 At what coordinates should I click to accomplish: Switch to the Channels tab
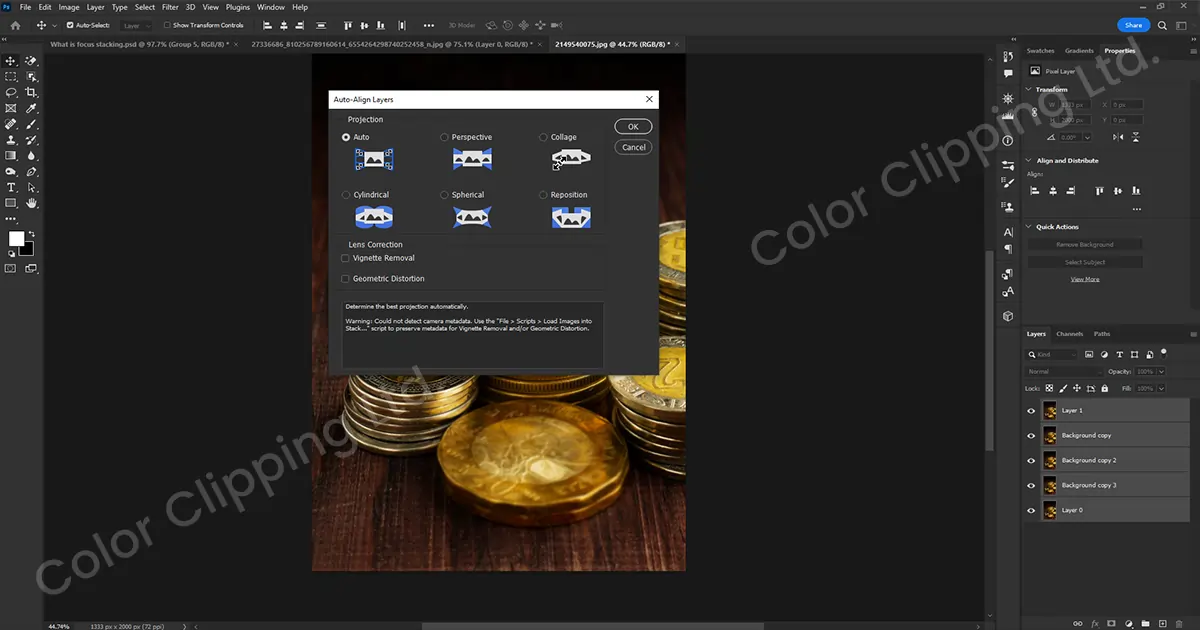coord(1069,334)
